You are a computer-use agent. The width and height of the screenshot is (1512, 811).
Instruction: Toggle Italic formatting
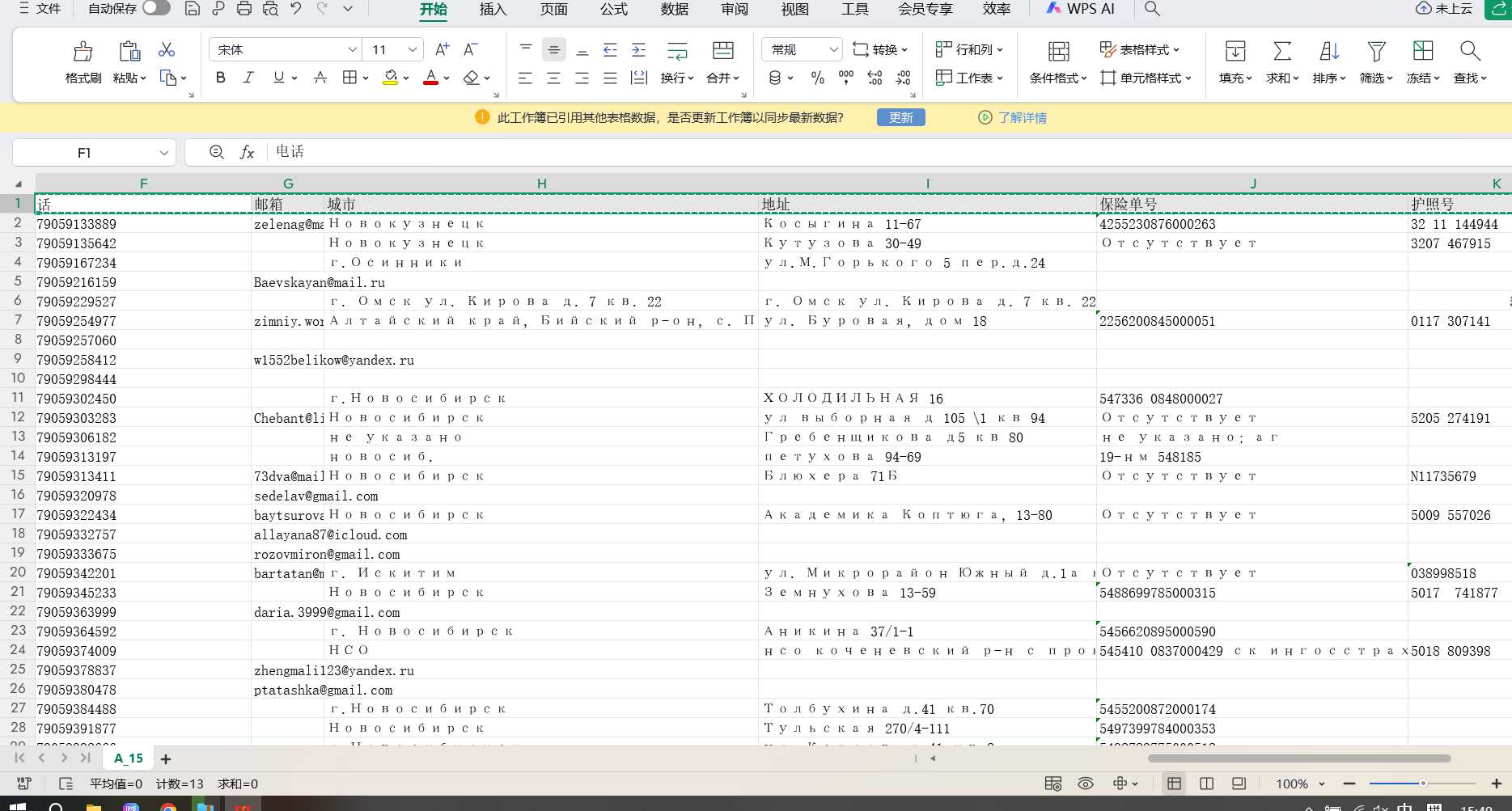[x=248, y=78]
